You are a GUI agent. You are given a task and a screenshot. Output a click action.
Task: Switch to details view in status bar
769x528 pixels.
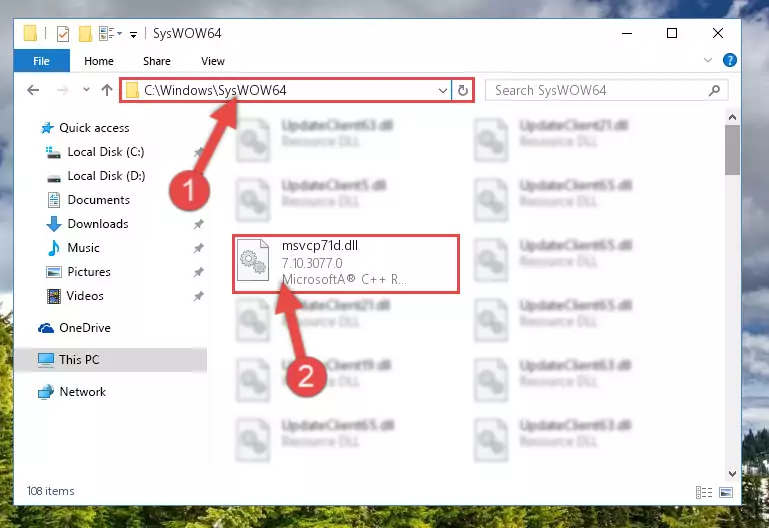[x=704, y=492]
